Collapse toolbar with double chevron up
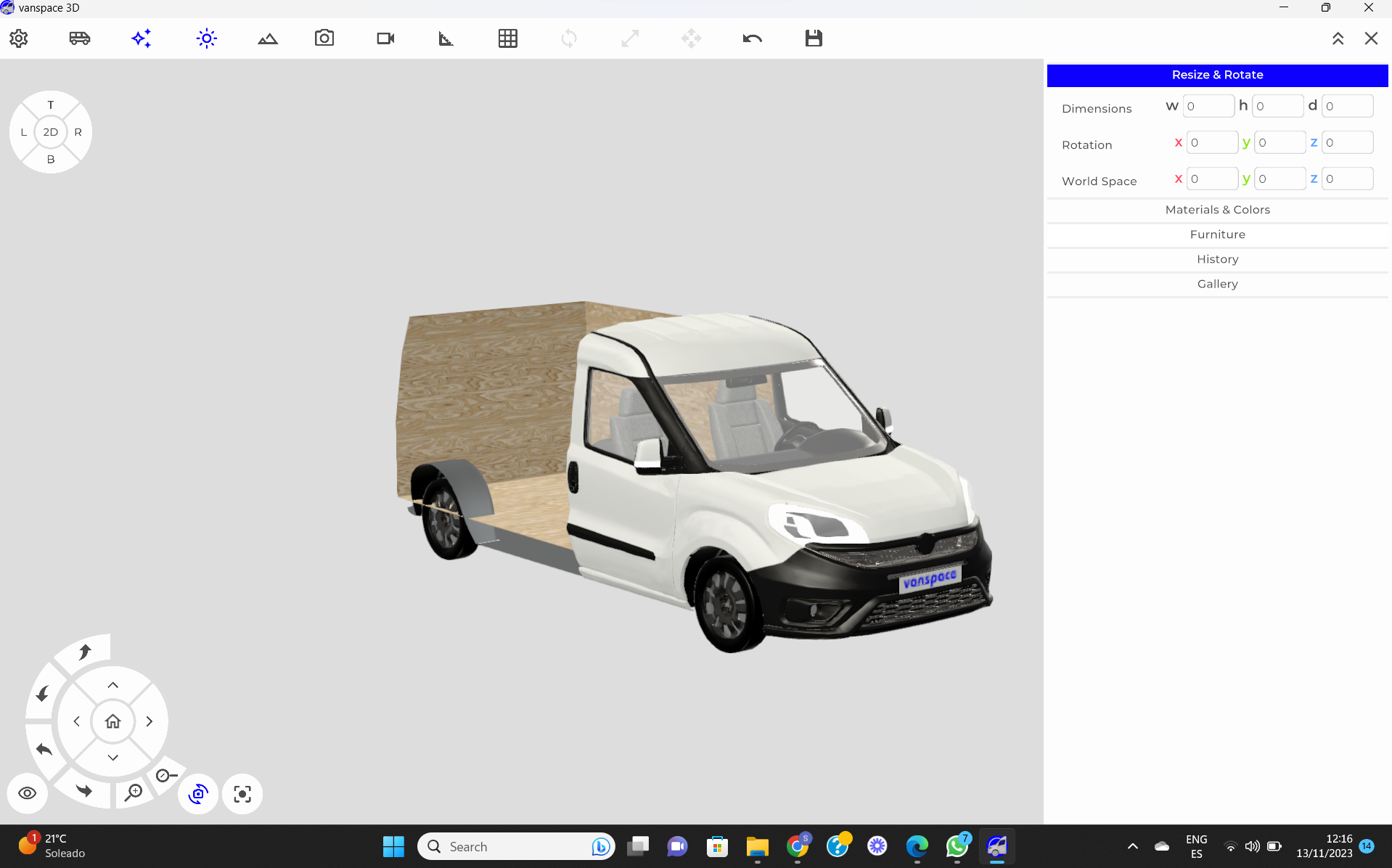The width and height of the screenshot is (1392, 868). pos(1338,38)
